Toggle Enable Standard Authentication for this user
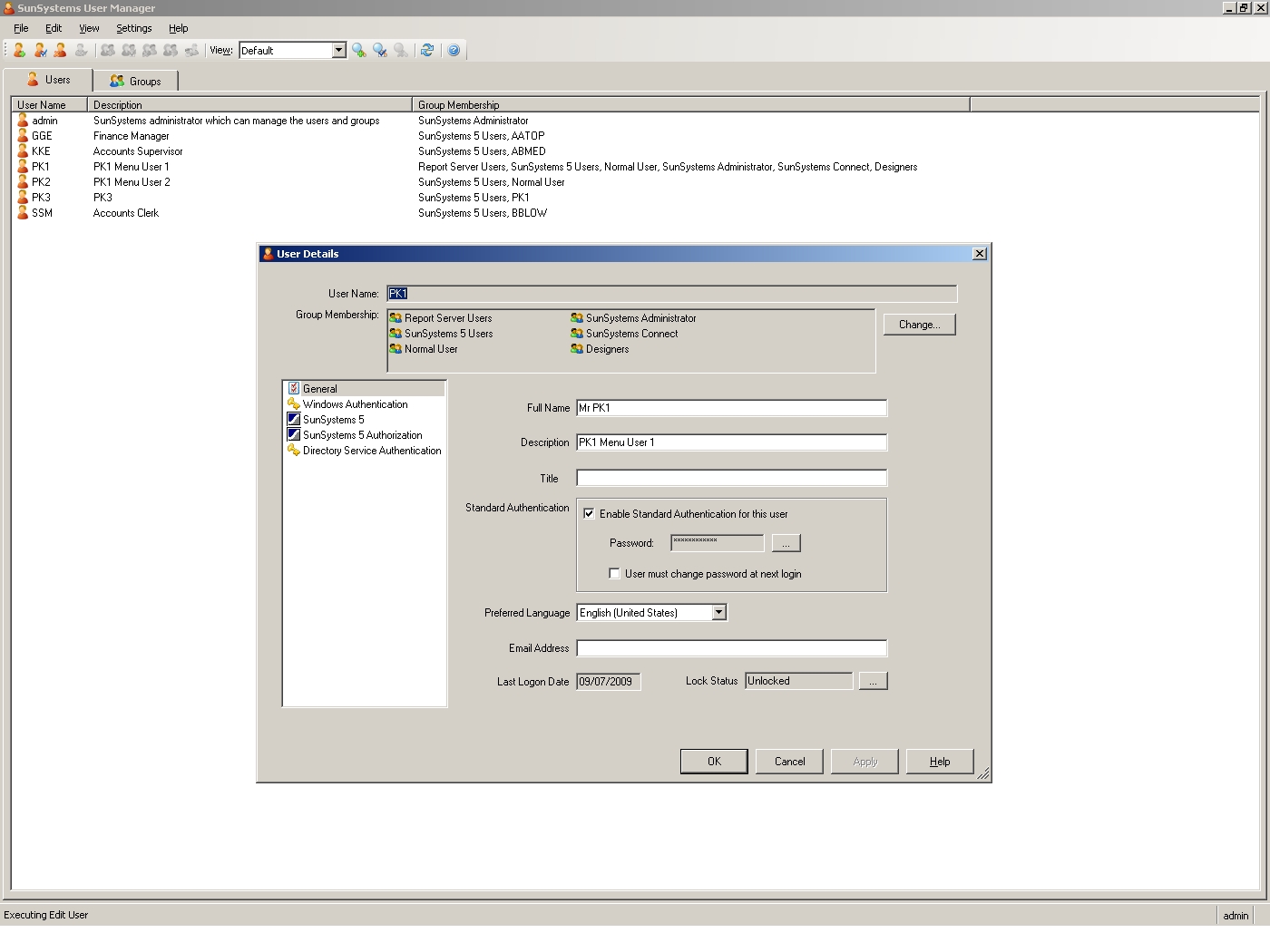Screen dimensions: 1270x952 (x=589, y=514)
